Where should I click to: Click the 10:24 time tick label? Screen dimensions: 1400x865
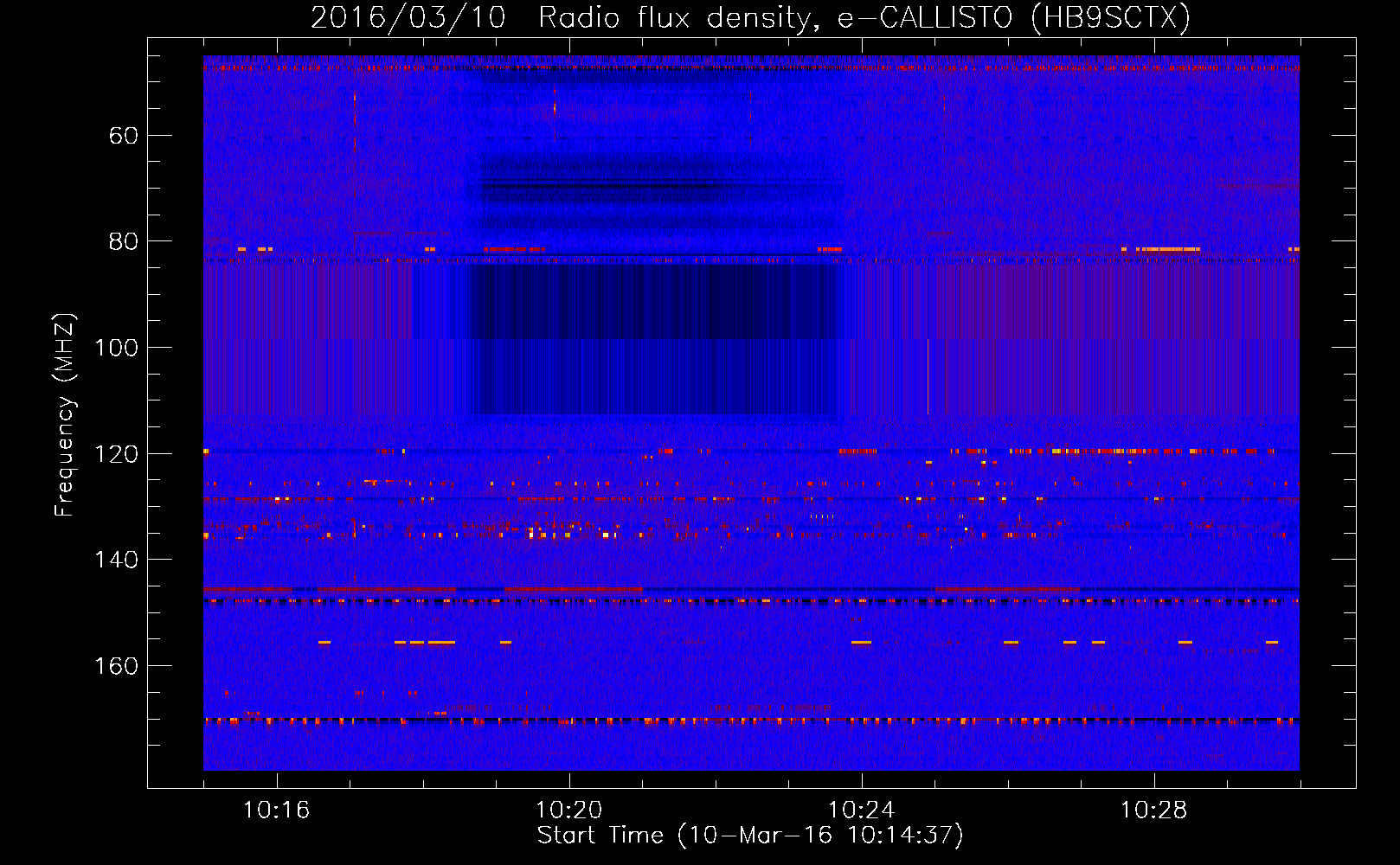point(862,811)
